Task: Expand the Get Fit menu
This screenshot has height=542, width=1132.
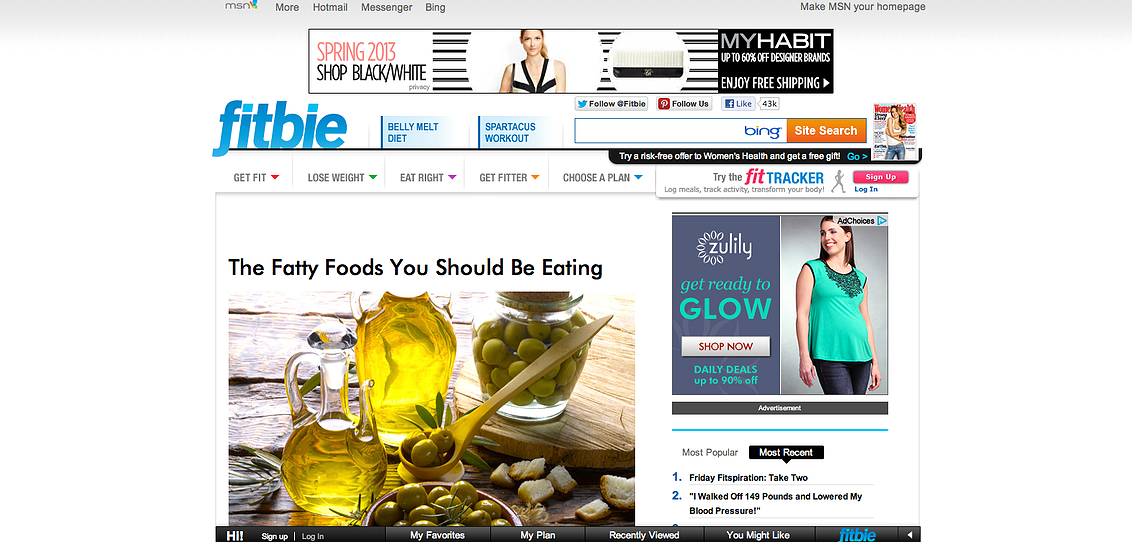Action: point(256,178)
